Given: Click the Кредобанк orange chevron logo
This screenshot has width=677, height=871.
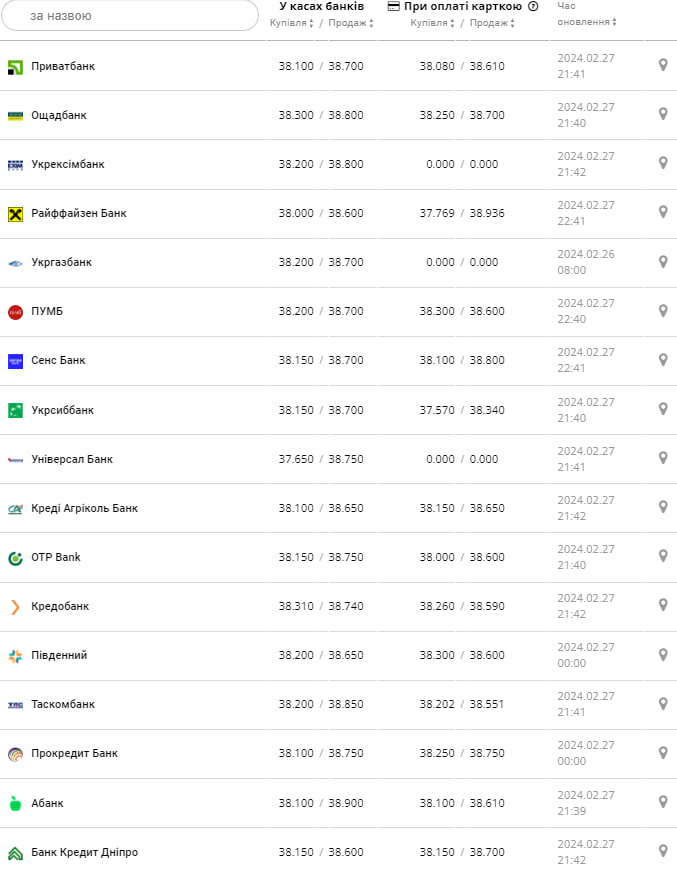Looking at the screenshot, I should (15, 606).
